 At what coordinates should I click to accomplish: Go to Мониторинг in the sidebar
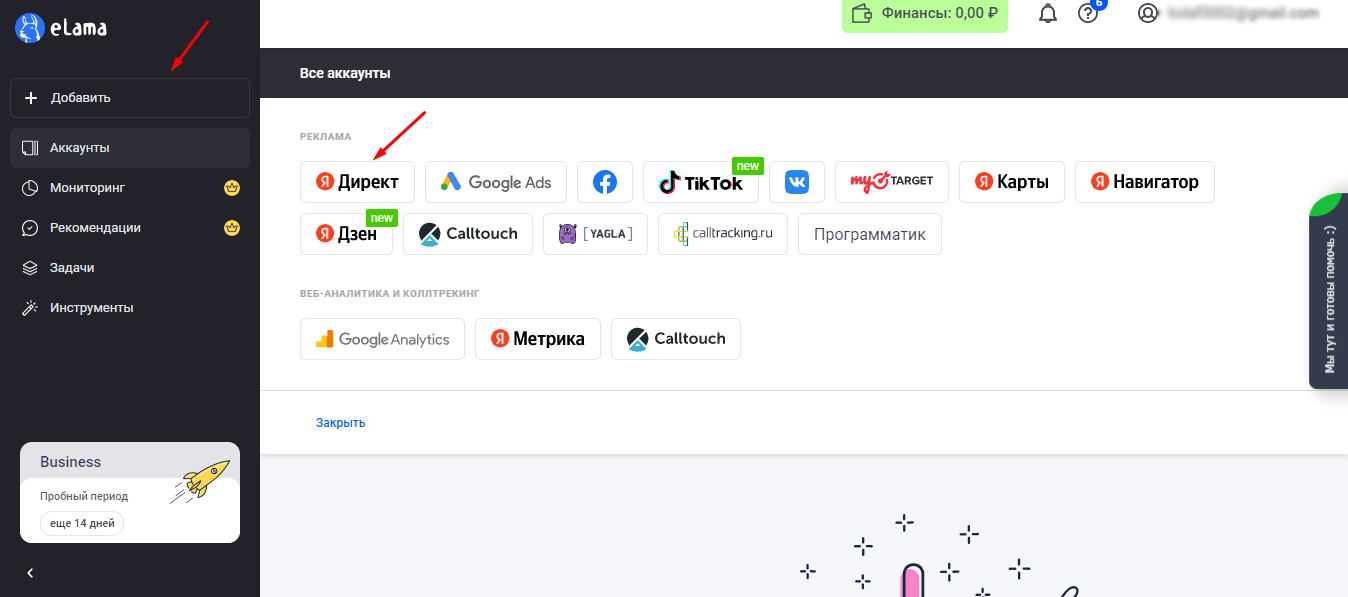coord(88,188)
